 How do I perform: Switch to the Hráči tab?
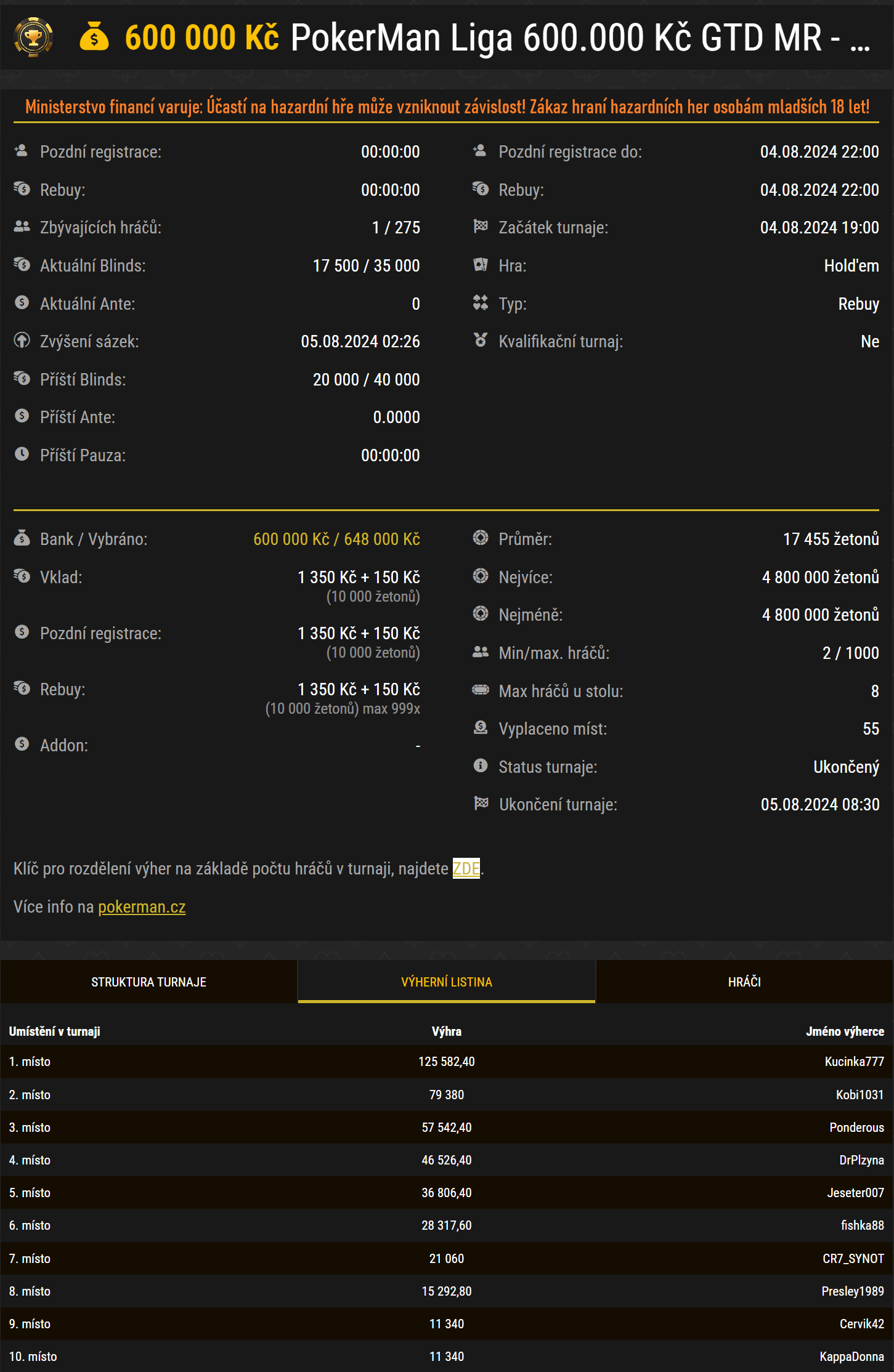point(744,982)
